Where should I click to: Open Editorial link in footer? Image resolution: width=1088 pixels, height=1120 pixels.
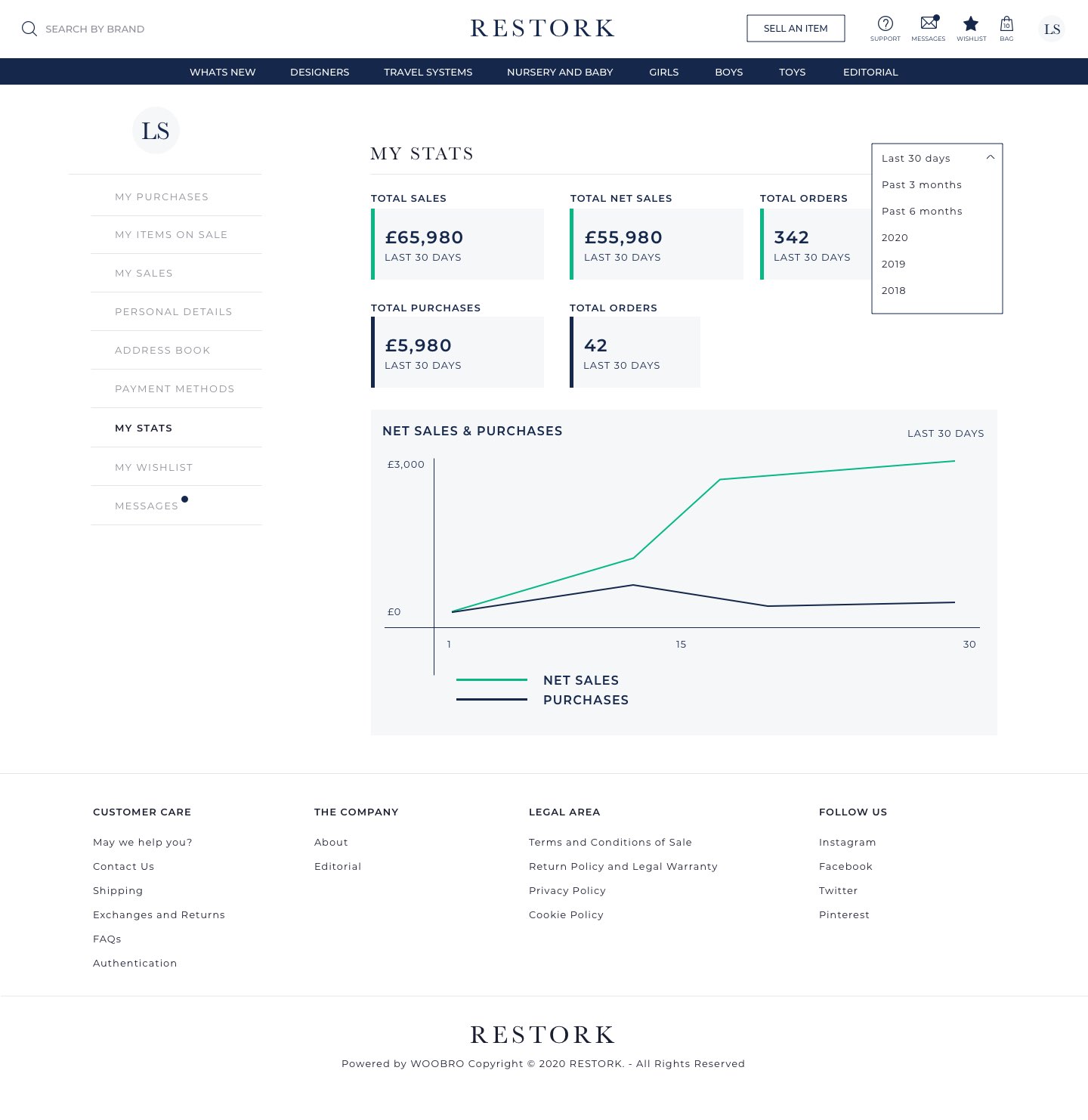coord(338,866)
